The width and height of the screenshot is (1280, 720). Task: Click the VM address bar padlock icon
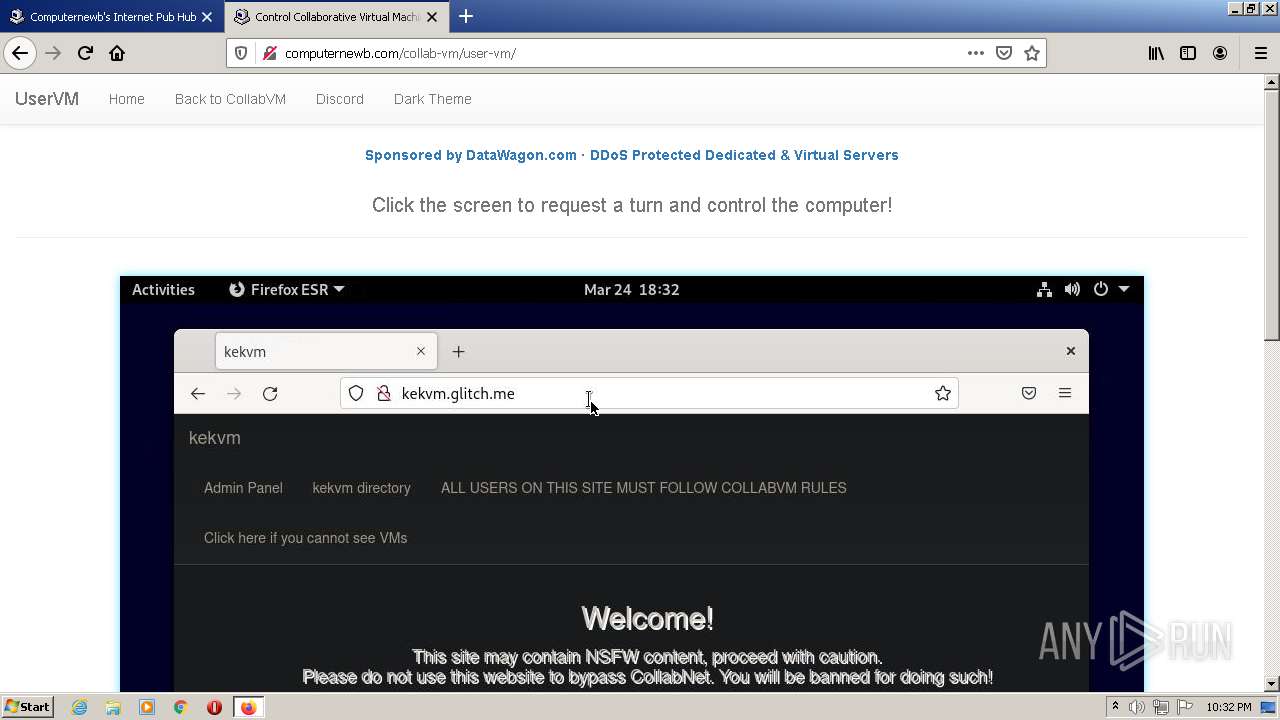(383, 393)
